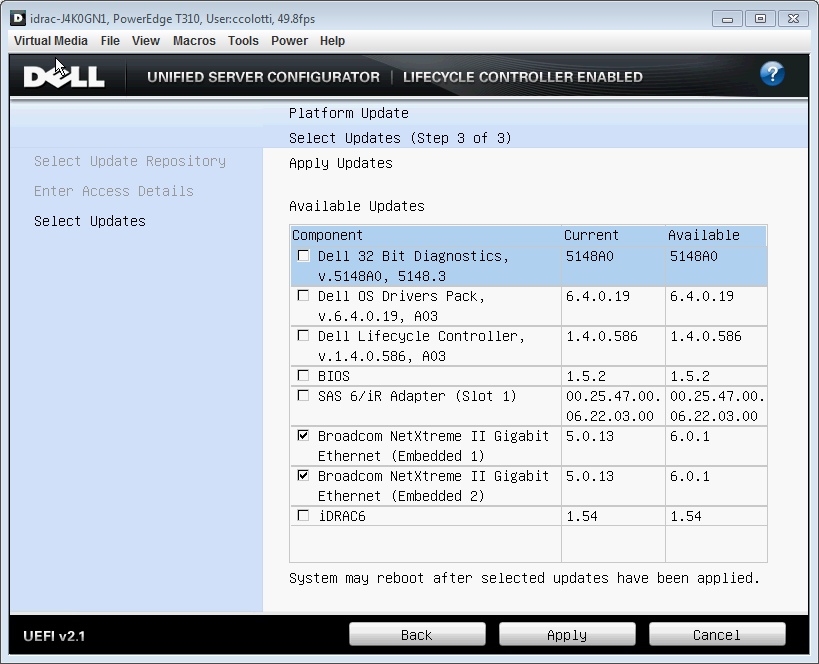Click Apply to install selected updates
Screen dimensions: 819x664
click(567, 635)
